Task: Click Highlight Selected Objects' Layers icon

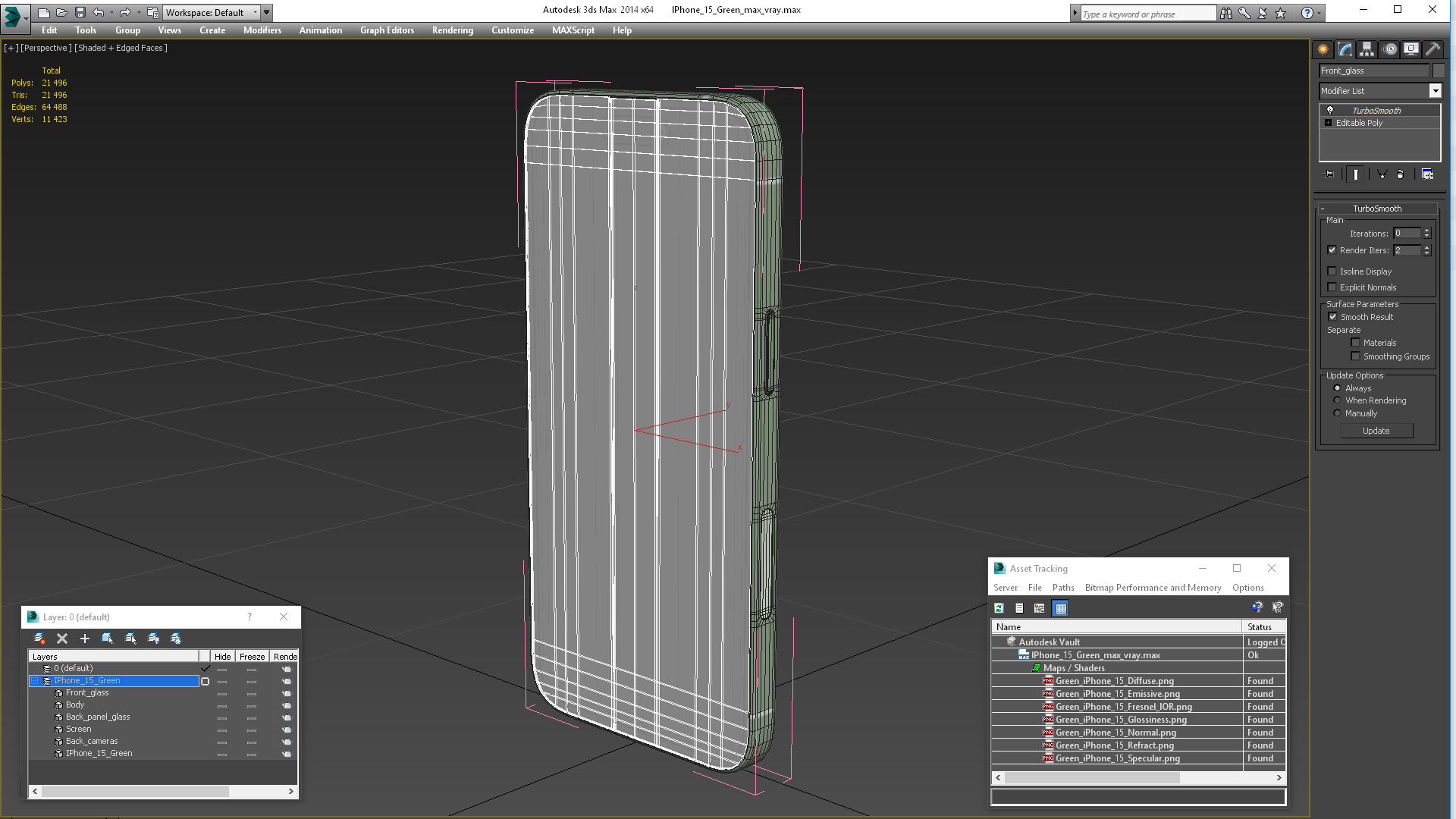Action: pos(130,639)
